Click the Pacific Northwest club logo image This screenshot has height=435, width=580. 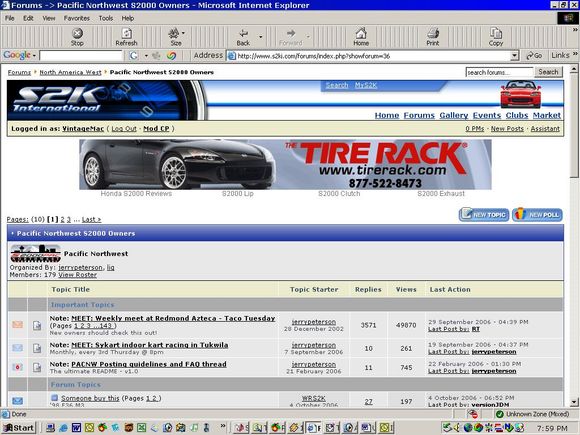click(36, 253)
